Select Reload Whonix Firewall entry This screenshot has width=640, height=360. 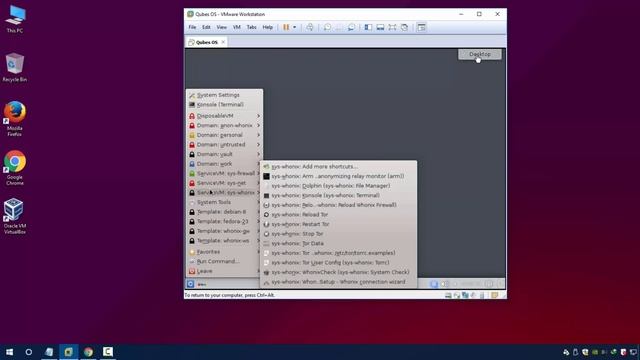pyautogui.click(x=338, y=205)
